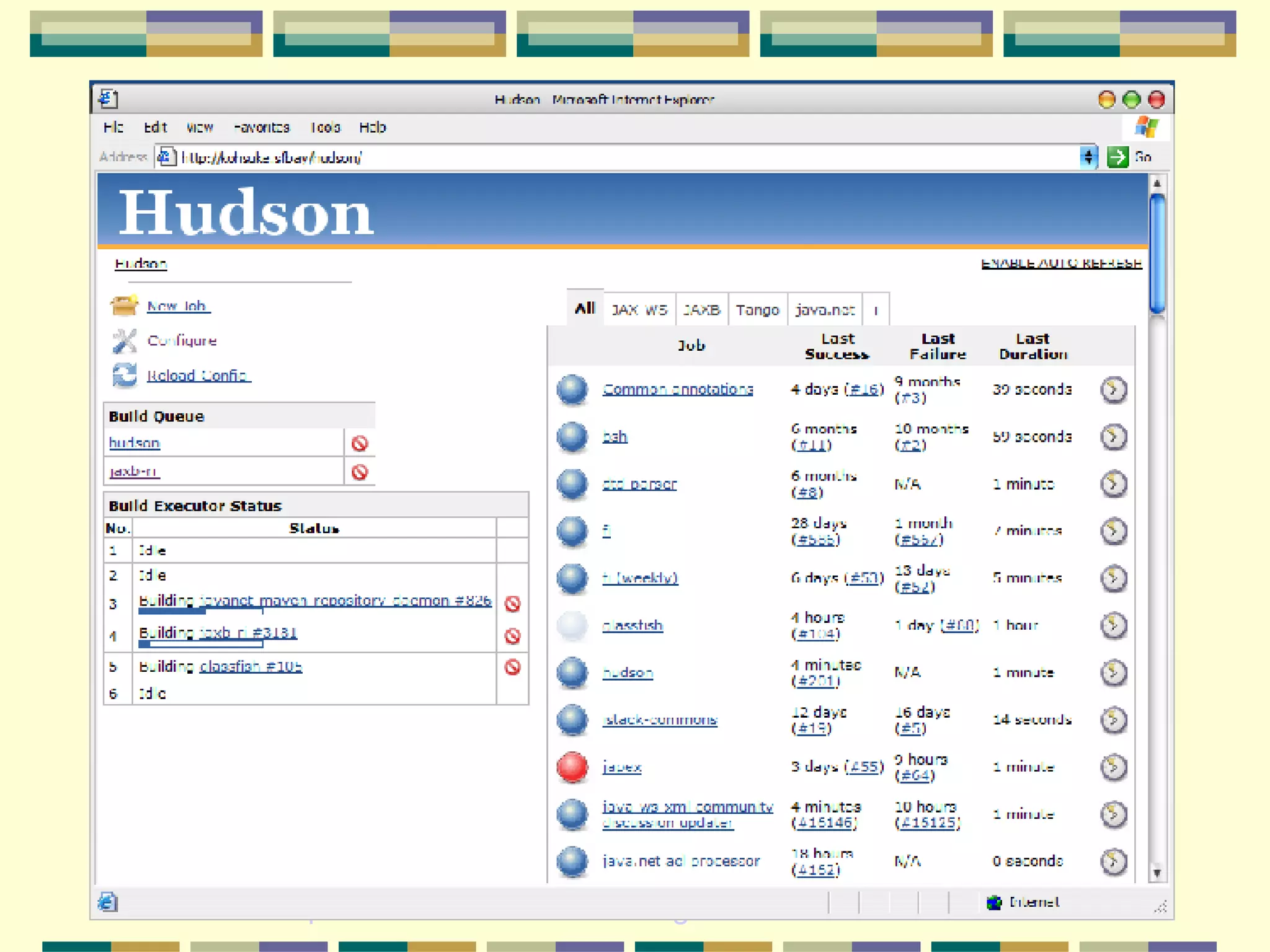Click the New Job box icon
The image size is (1270, 952).
(x=124, y=306)
